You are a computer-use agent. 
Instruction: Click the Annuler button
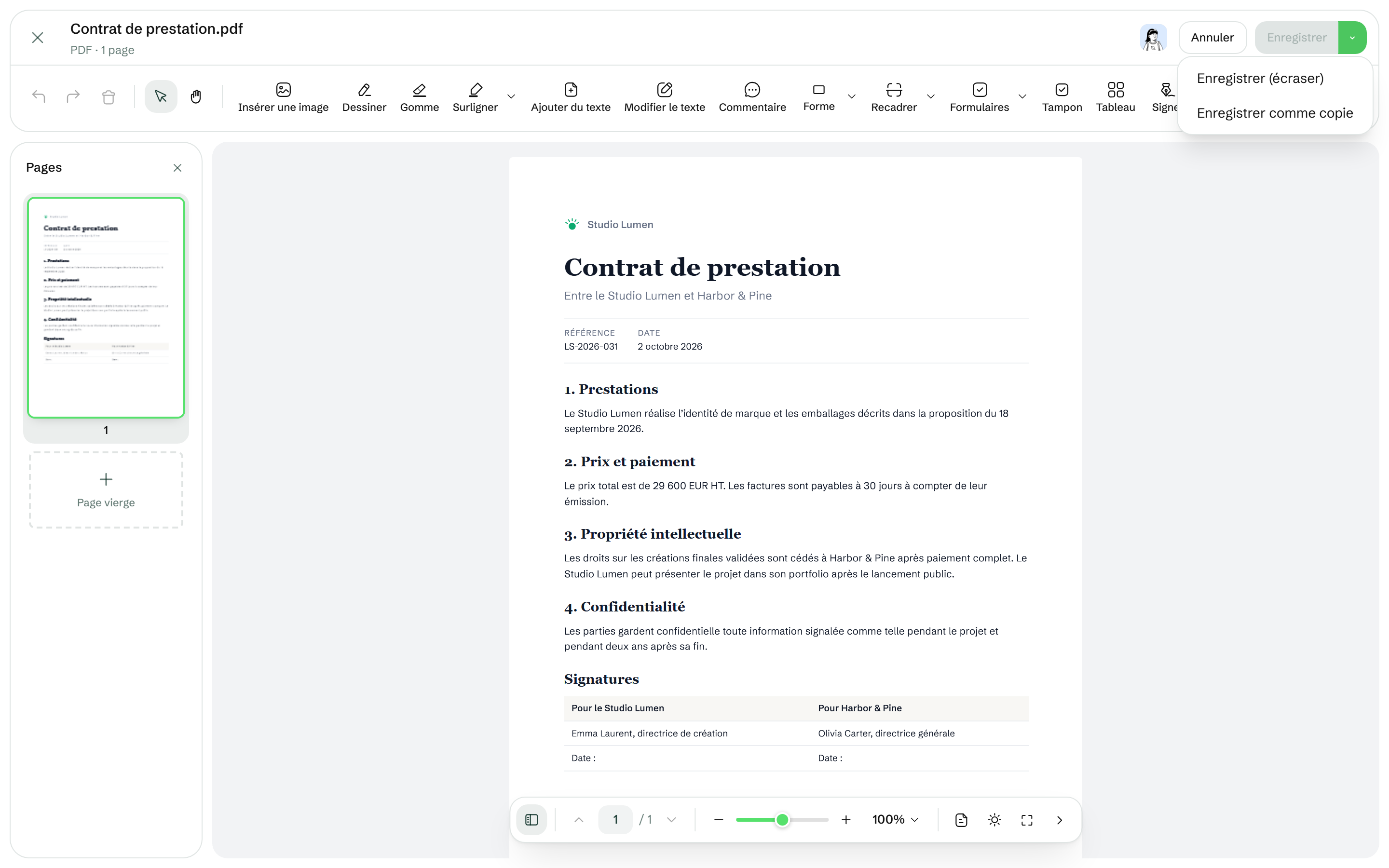pos(1212,37)
